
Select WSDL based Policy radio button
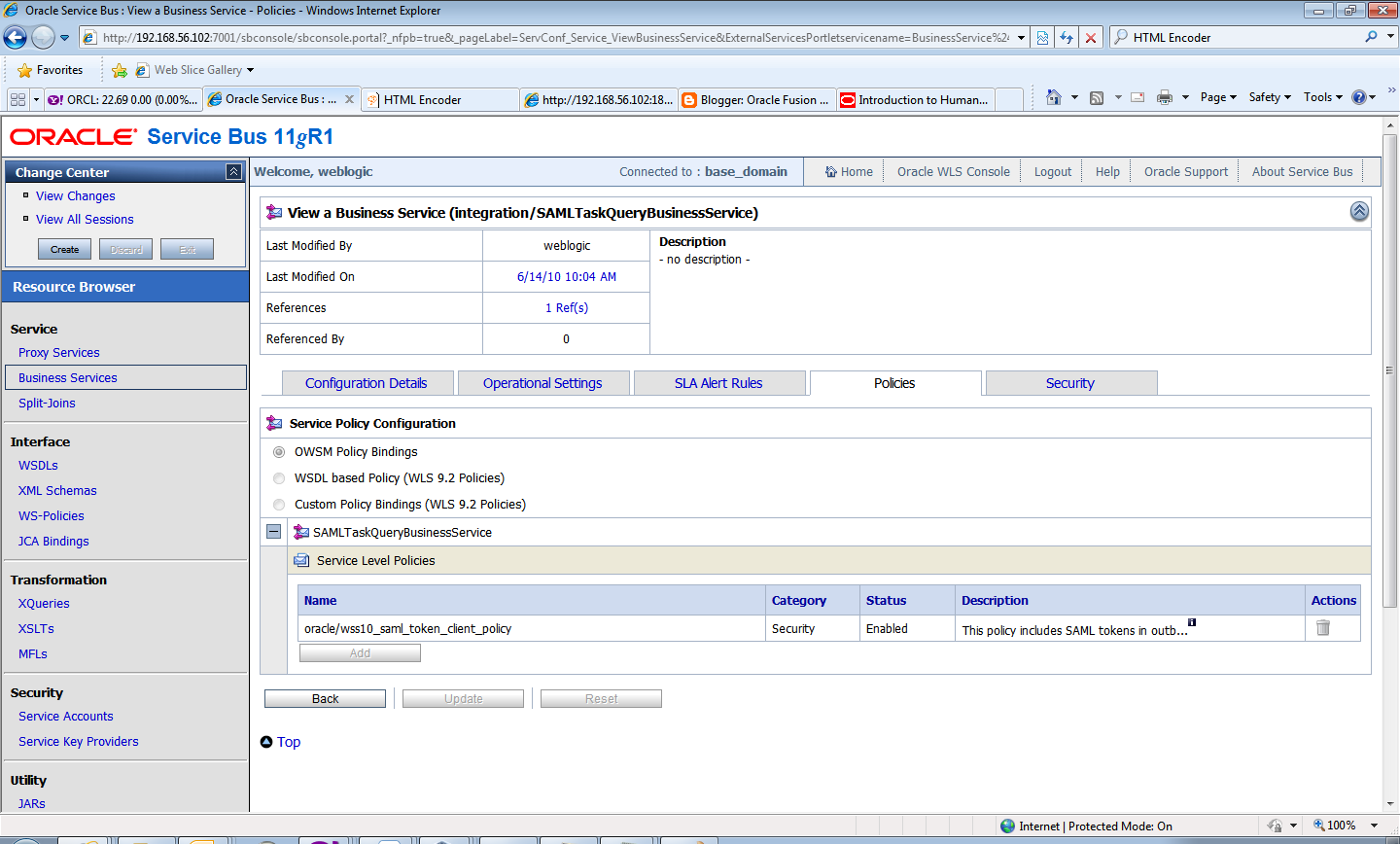[279, 478]
